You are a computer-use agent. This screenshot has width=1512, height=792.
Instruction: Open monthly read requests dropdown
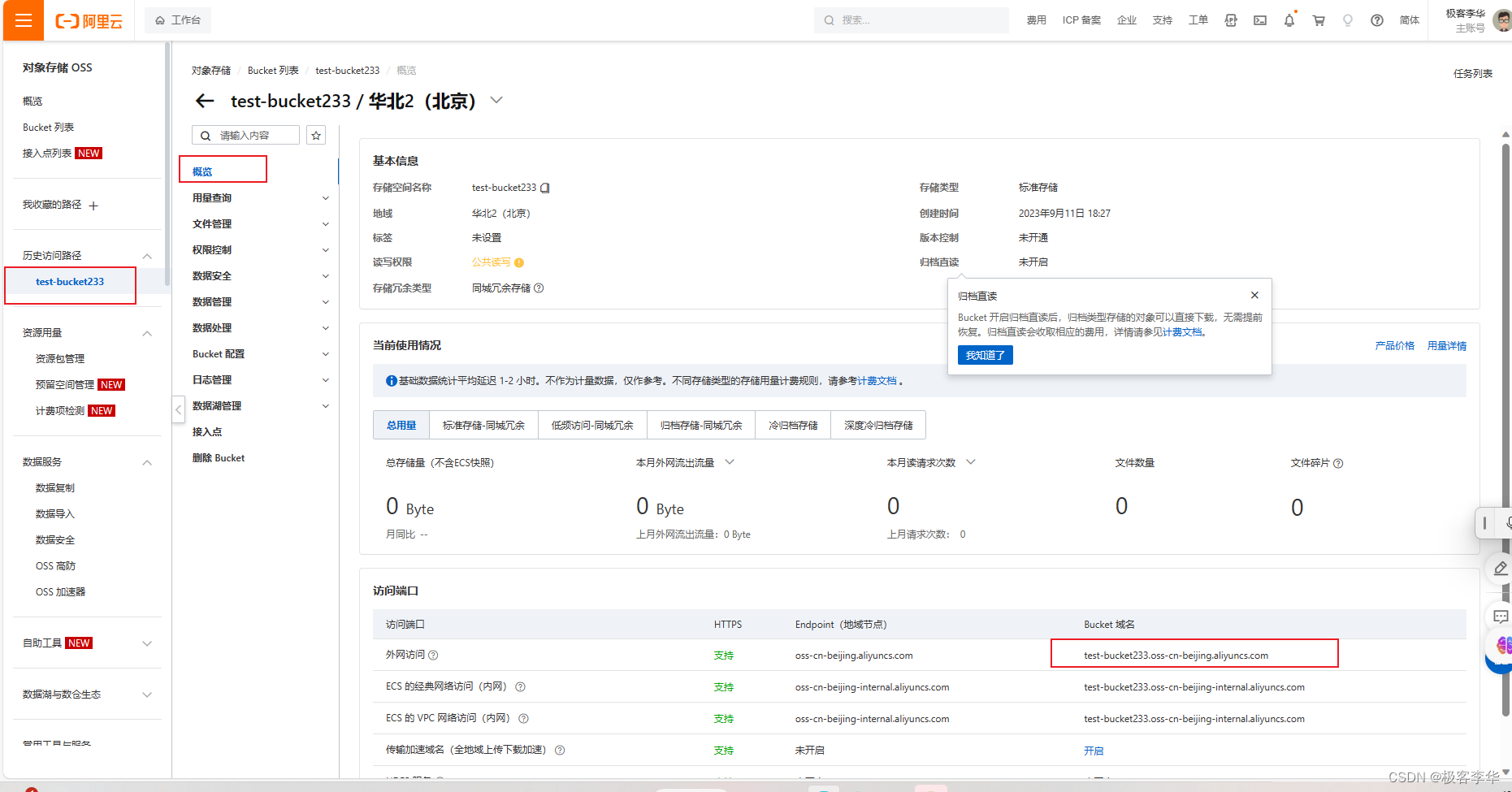pos(970,462)
